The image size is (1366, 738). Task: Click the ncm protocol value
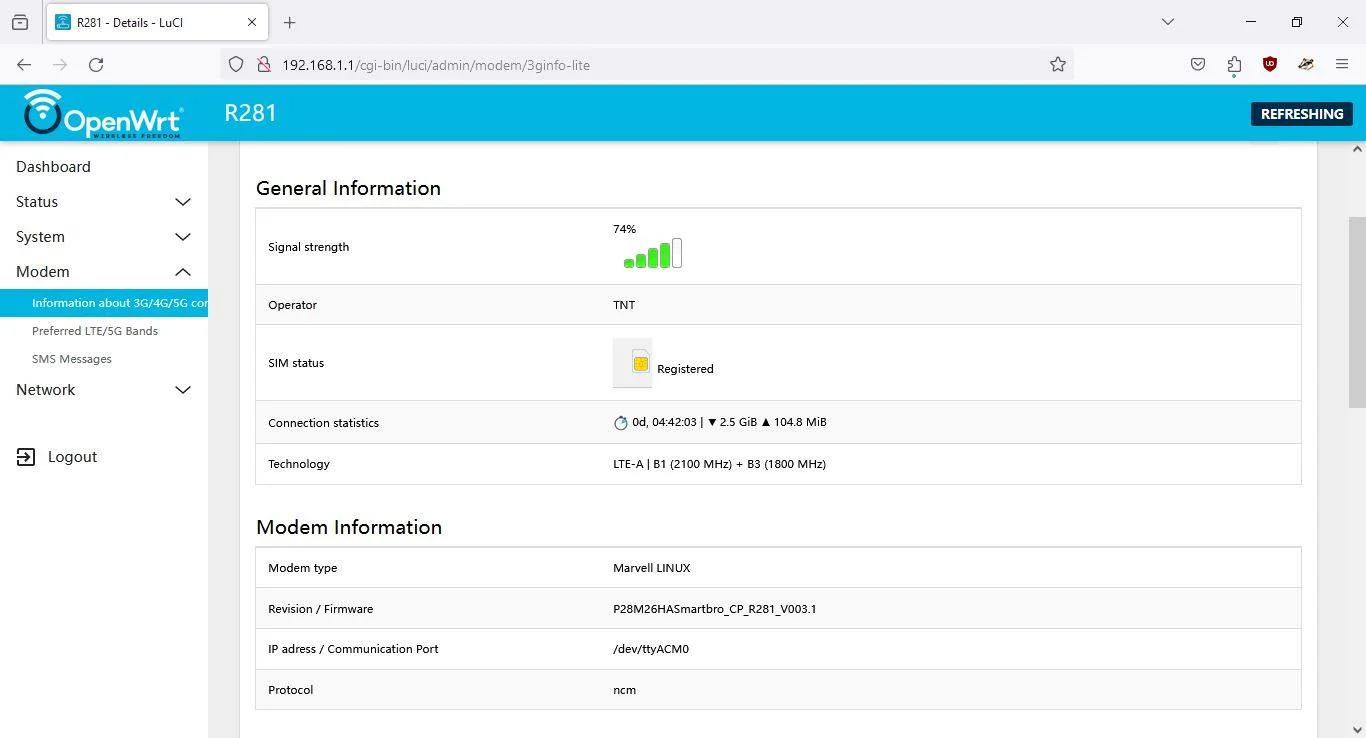pos(624,690)
